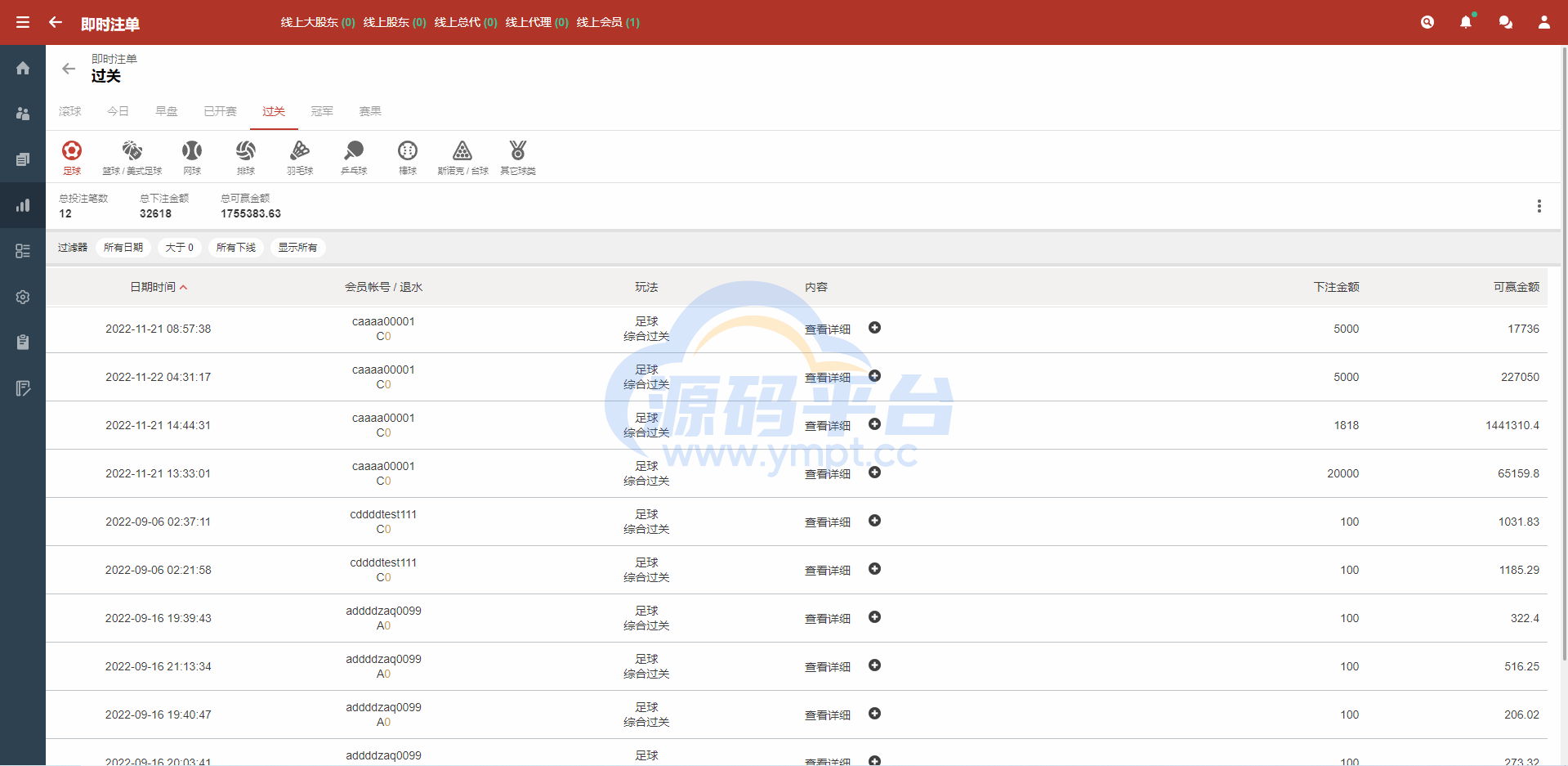Image resolution: width=1568 pixels, height=766 pixels.
Task: Expand details for the 08:57:38 bet row
Action: 874,328
